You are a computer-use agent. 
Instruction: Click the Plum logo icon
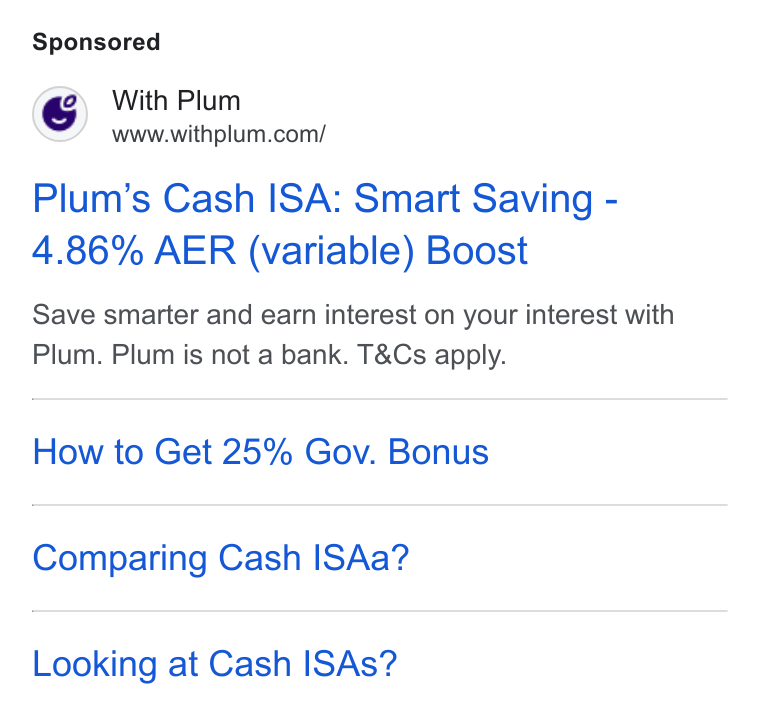tap(60, 114)
